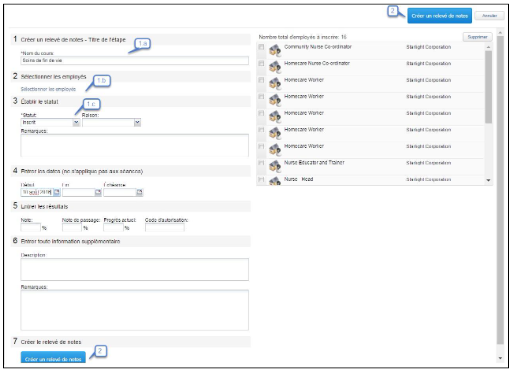Select the Nurse Educator and Trainer text
Screen dimensions: 511x370
(x=314, y=162)
